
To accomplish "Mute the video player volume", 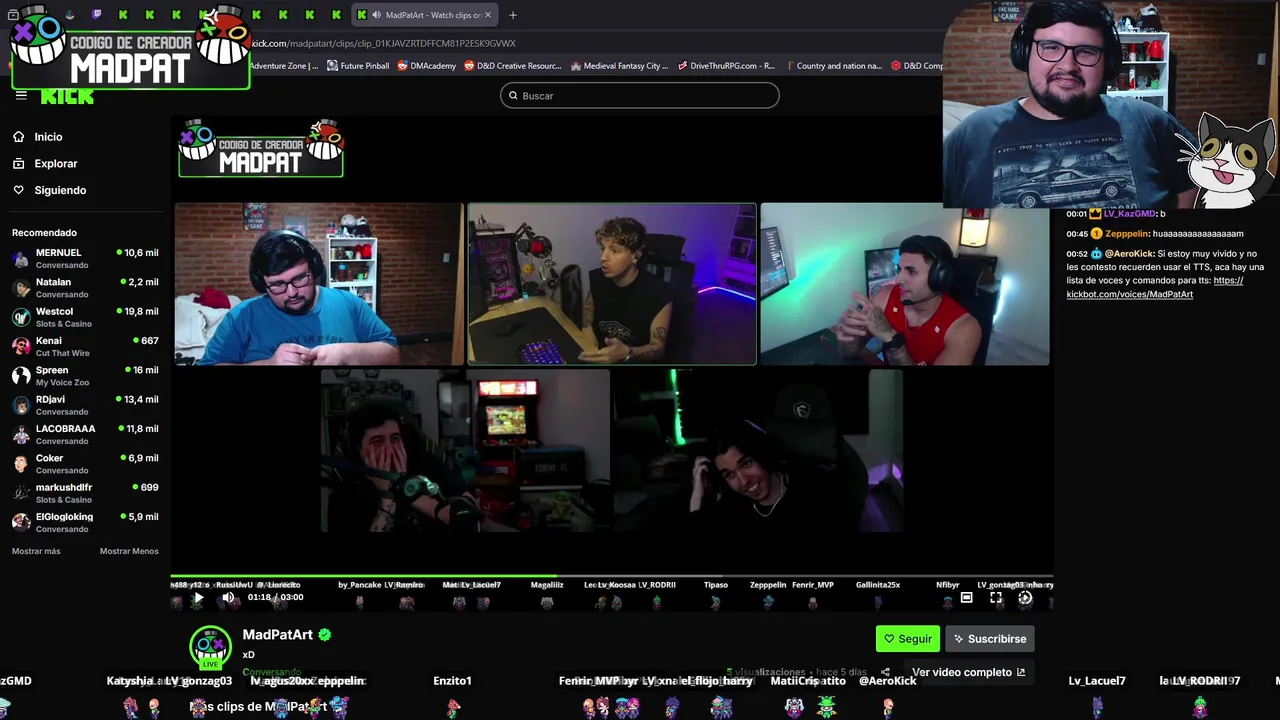I will (x=228, y=598).
